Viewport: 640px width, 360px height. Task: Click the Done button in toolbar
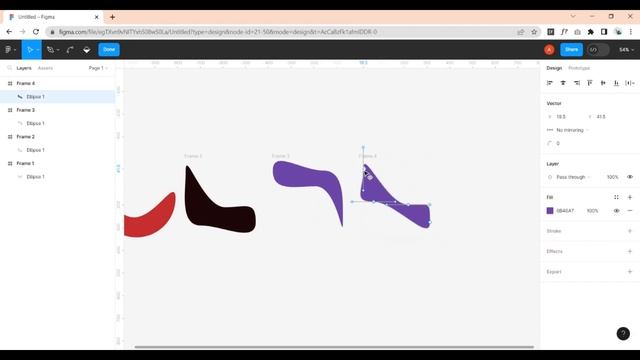coord(109,49)
